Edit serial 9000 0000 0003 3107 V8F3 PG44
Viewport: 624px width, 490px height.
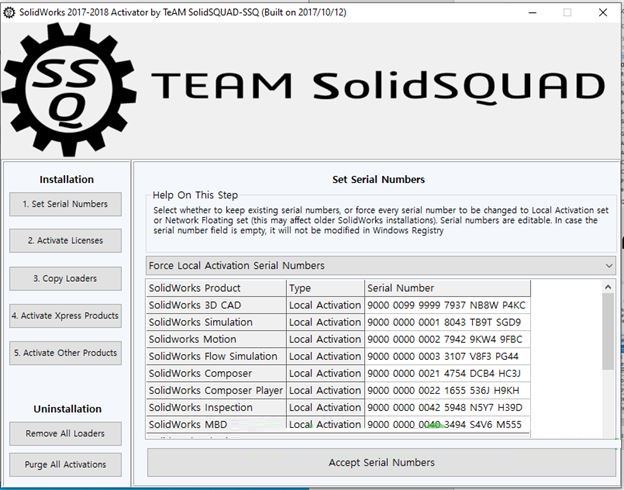(447, 357)
